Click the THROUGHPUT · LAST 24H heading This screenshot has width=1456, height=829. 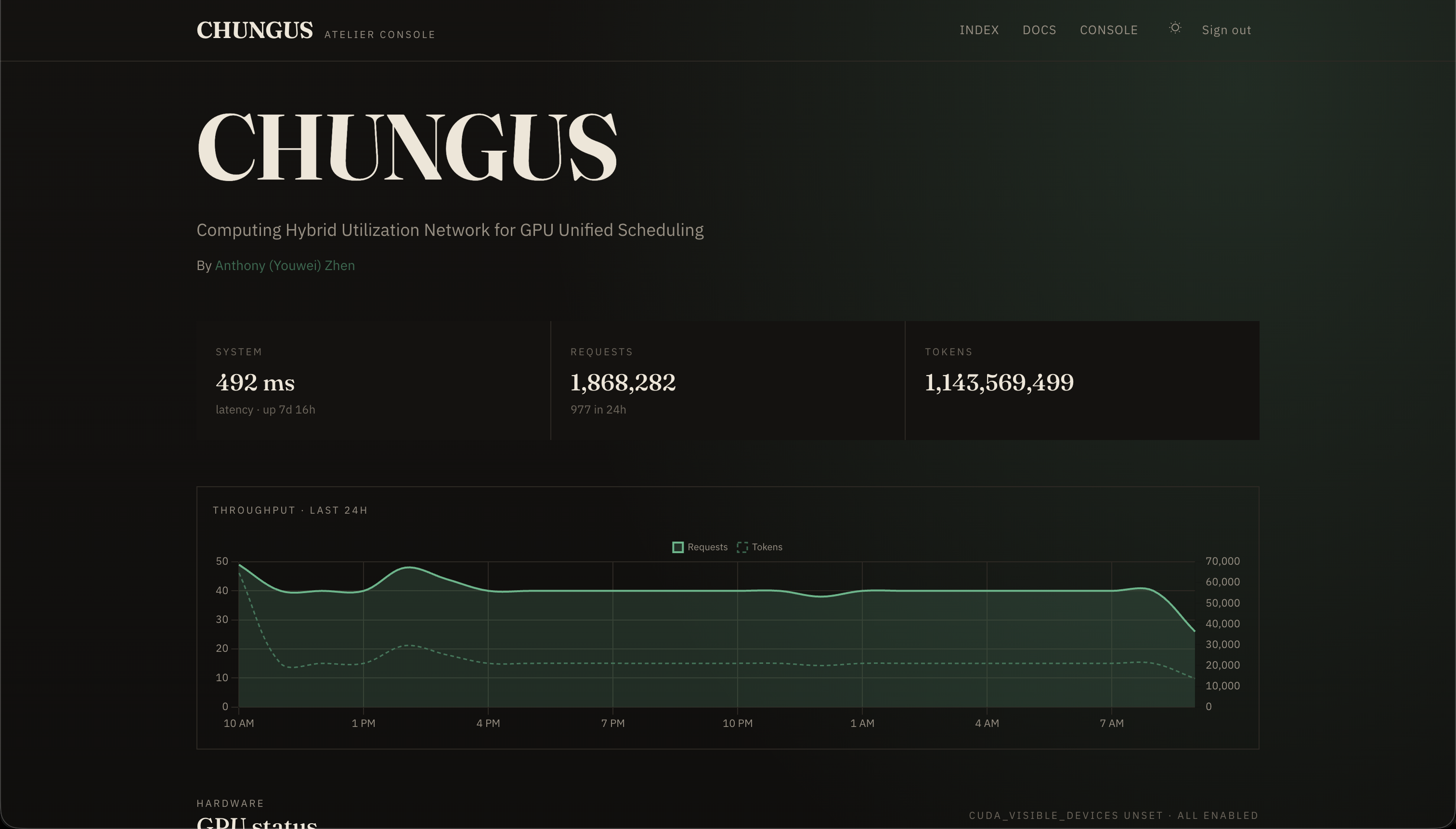pyautogui.click(x=290, y=510)
